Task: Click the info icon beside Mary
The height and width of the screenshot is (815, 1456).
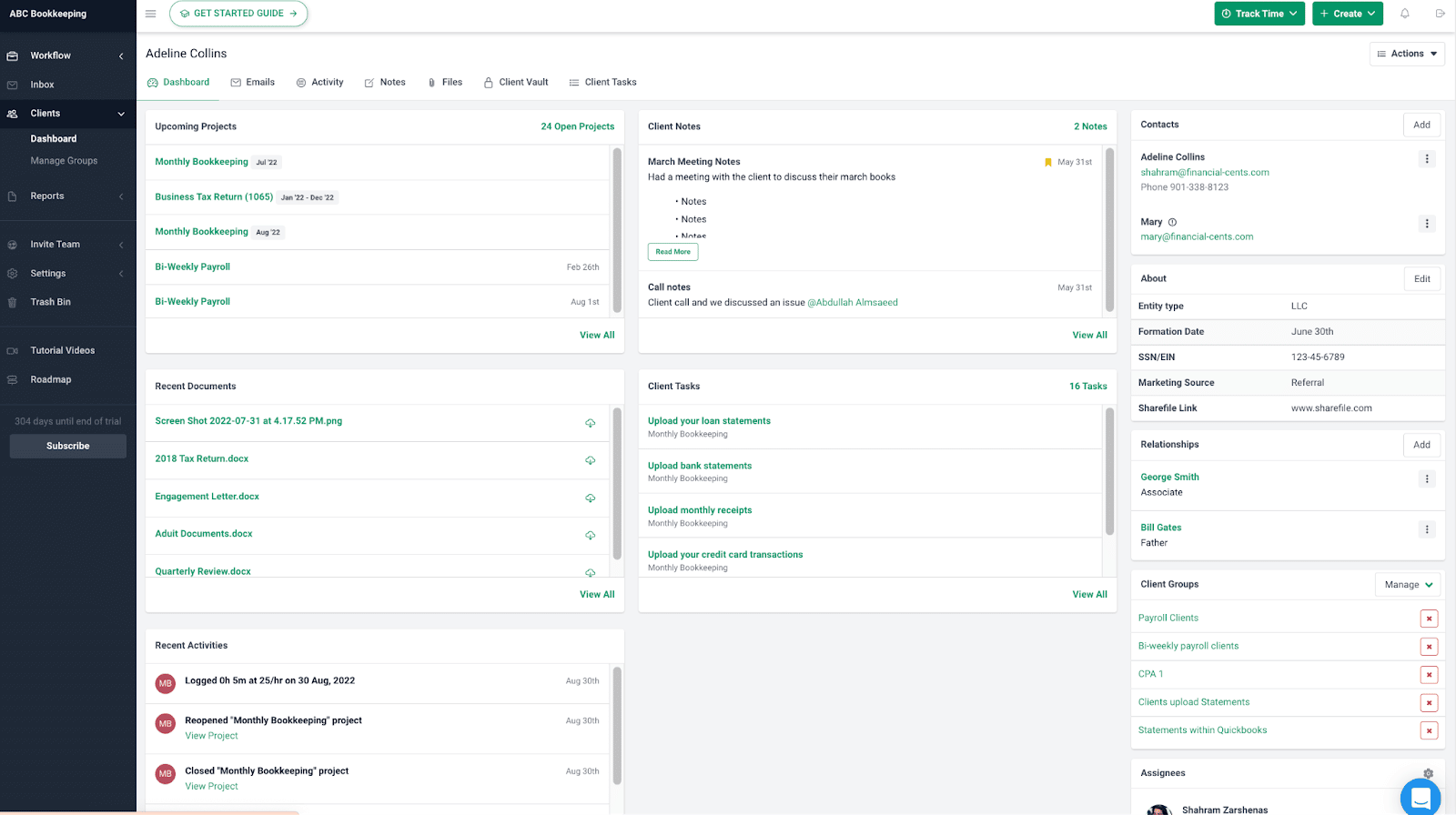Action: [x=1172, y=222]
